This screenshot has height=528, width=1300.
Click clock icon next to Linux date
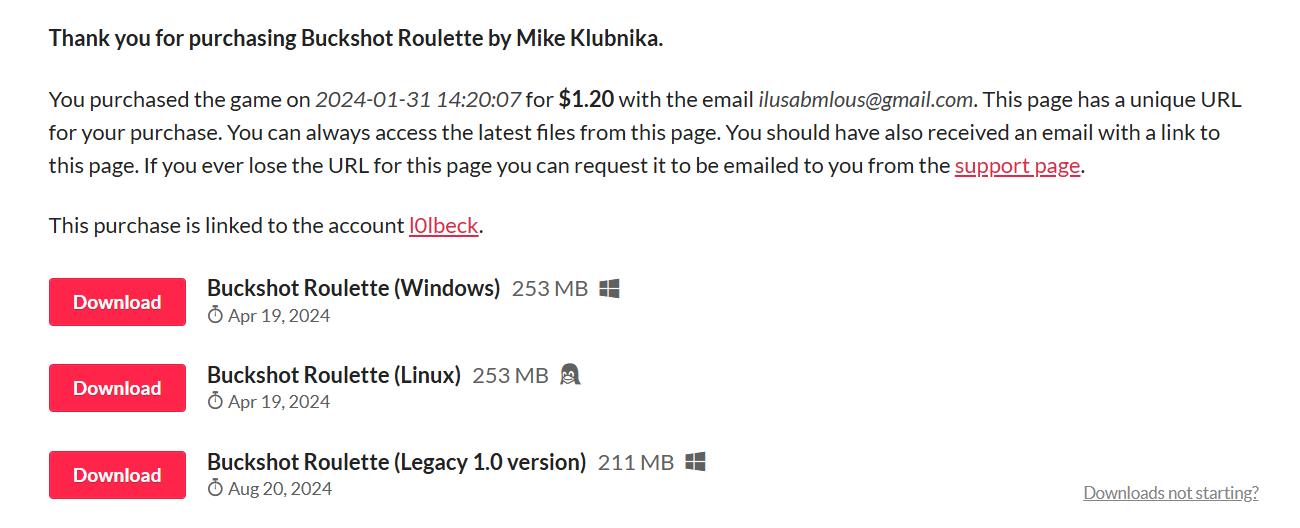coord(215,401)
